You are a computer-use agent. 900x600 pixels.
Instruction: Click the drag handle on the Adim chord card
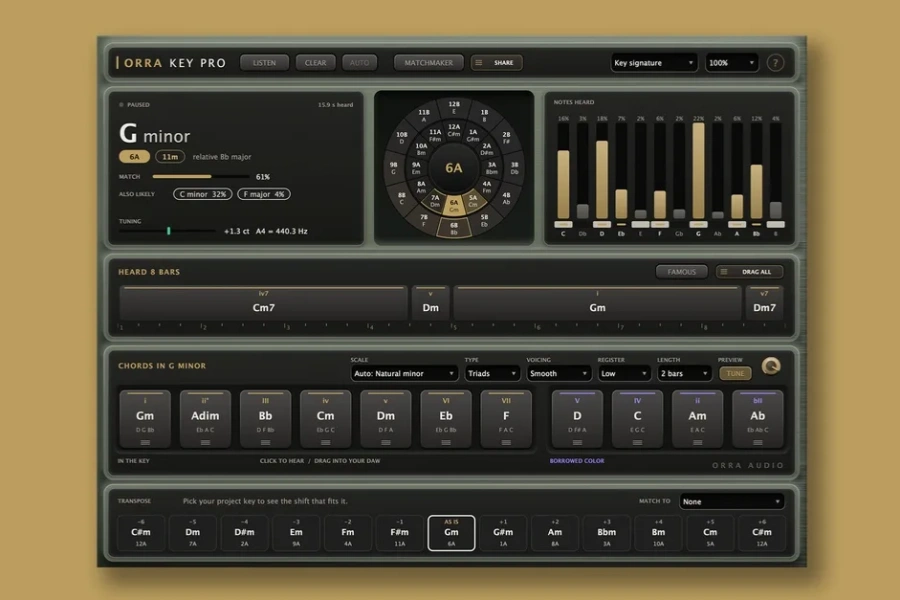click(x=205, y=442)
